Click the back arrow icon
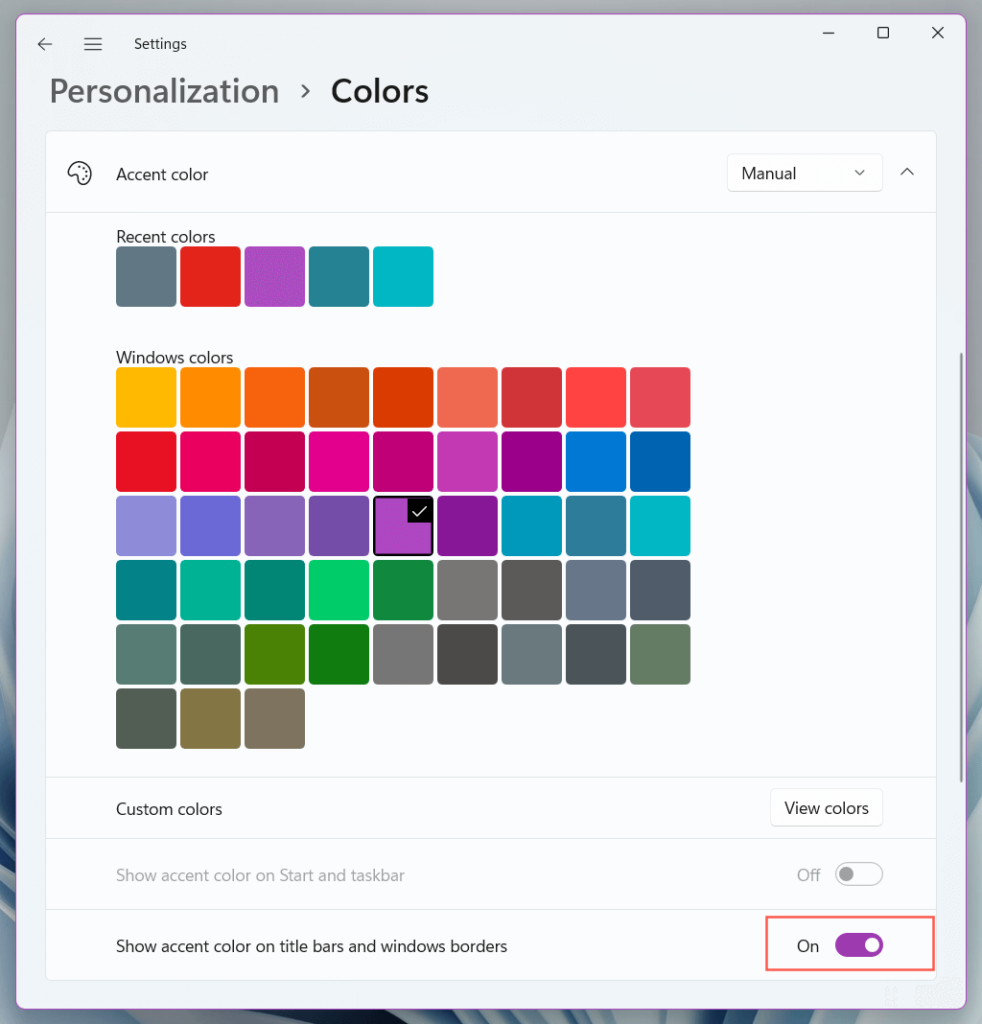The height and width of the screenshot is (1024, 982). [x=45, y=44]
